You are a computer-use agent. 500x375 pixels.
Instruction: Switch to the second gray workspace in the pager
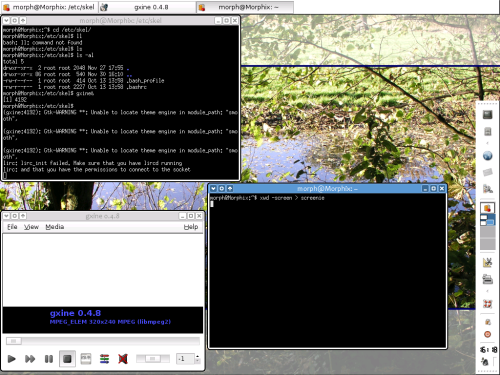pos(487,232)
